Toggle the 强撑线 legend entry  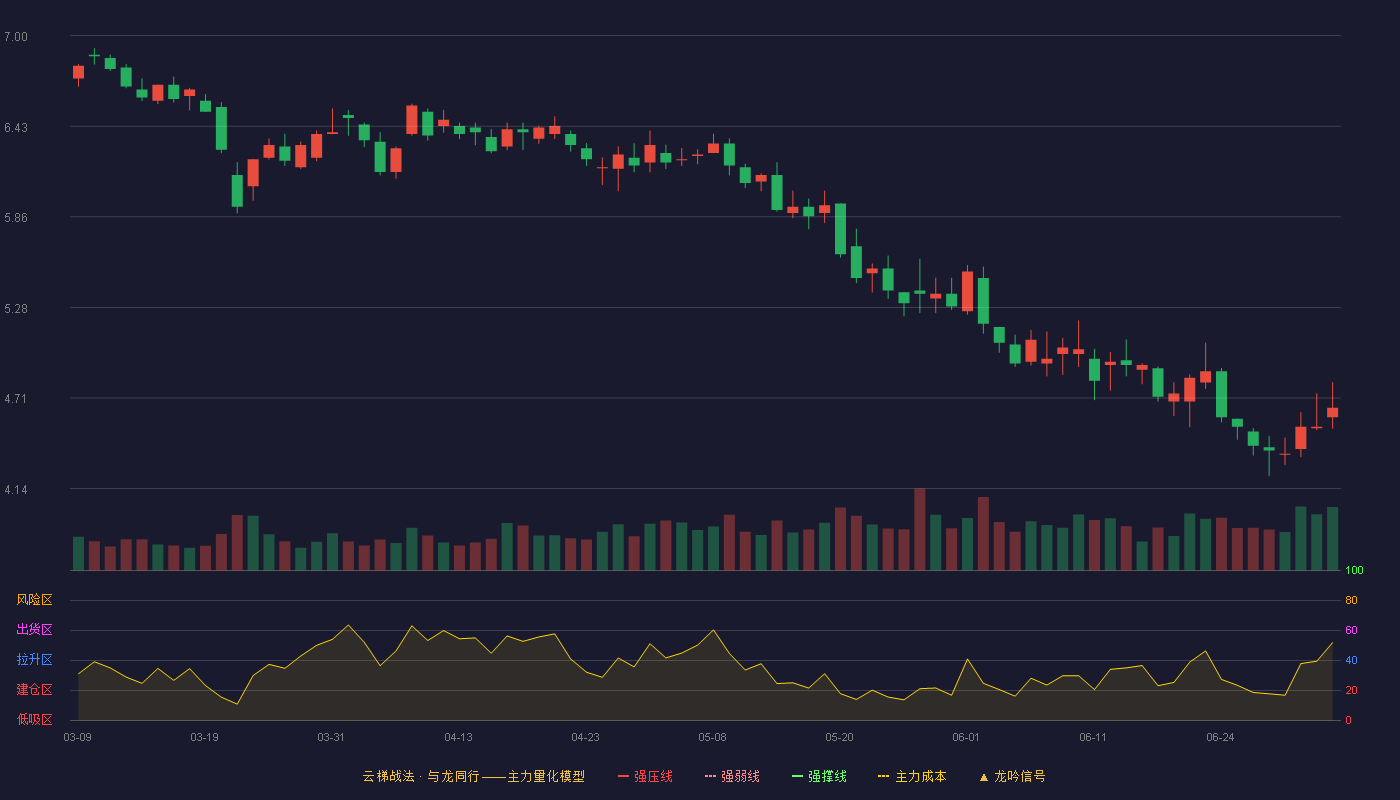[x=819, y=776]
